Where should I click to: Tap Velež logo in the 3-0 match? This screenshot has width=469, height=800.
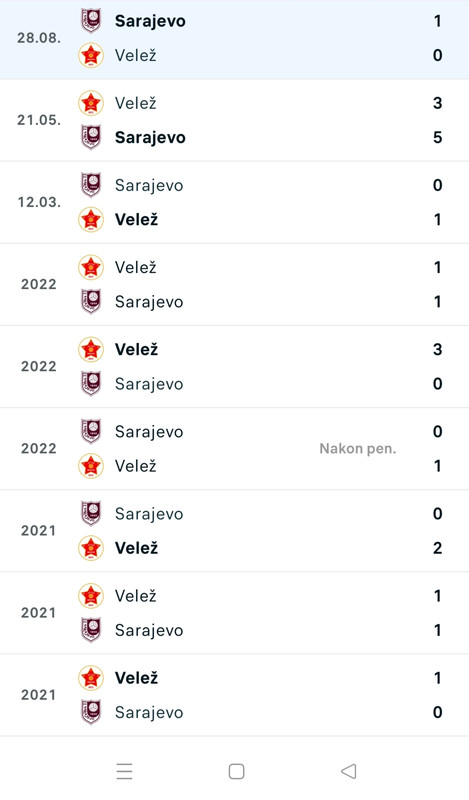91,349
